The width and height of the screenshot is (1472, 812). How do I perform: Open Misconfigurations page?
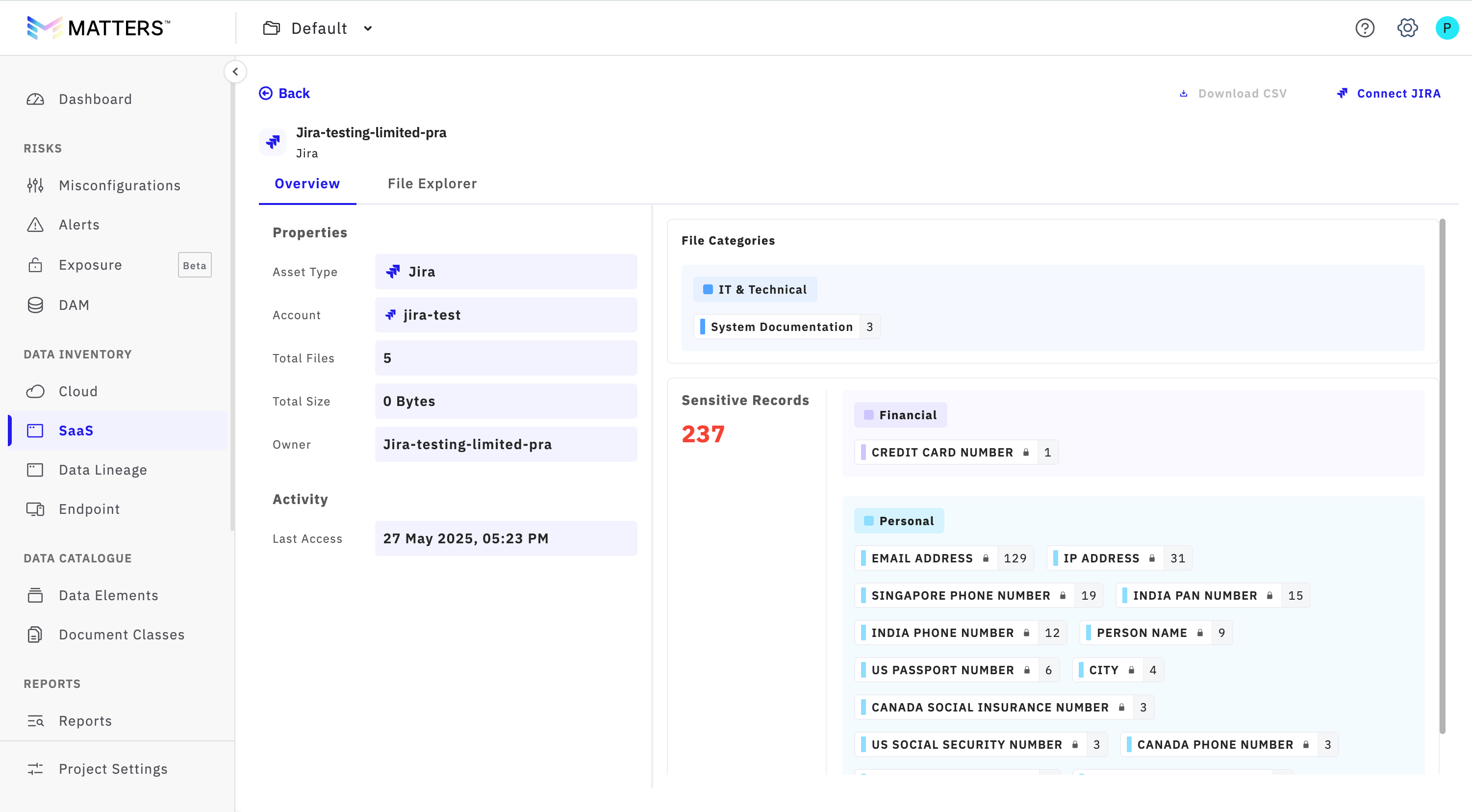[118, 186]
